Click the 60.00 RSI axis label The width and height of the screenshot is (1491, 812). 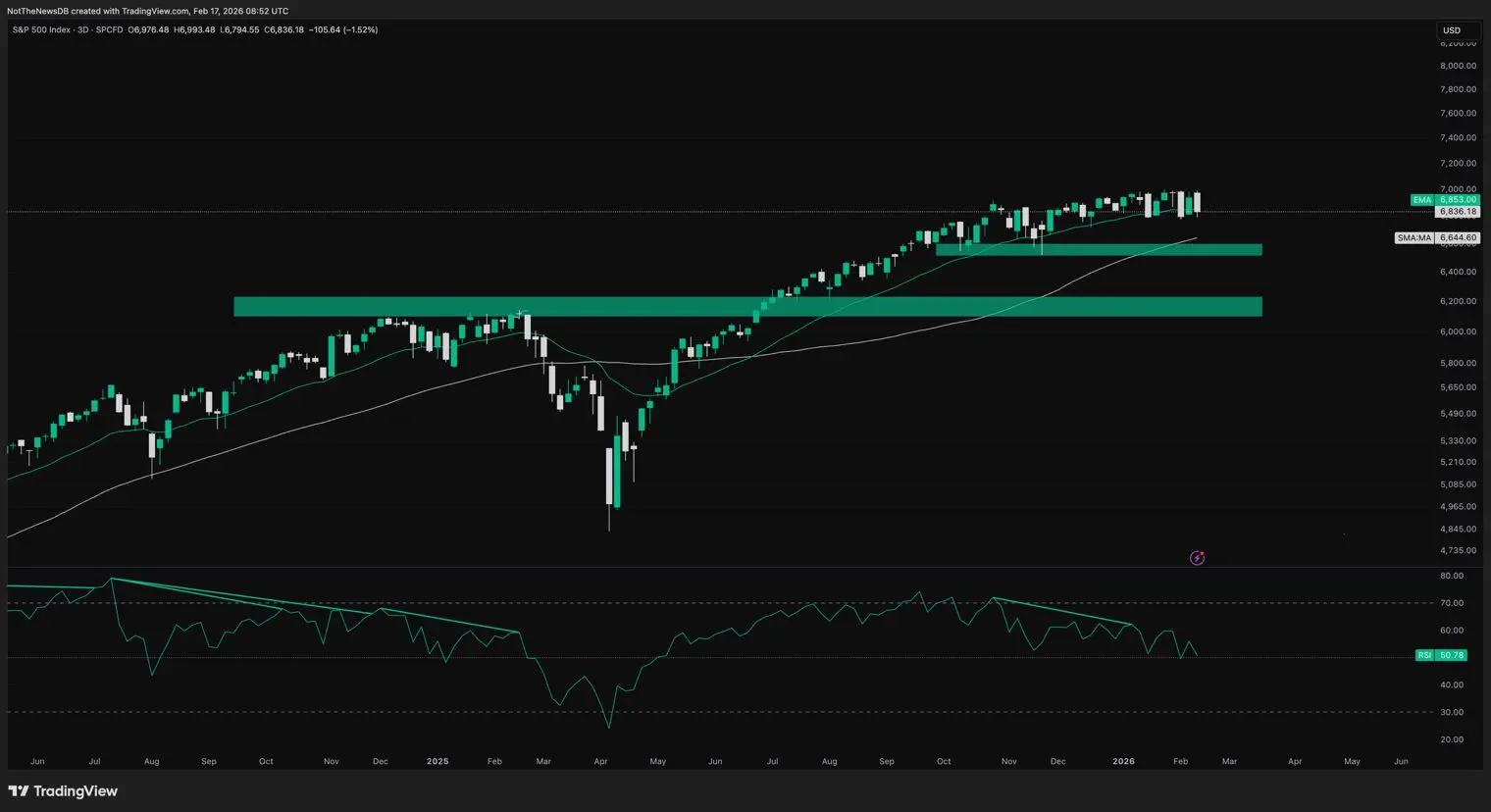tap(1452, 631)
